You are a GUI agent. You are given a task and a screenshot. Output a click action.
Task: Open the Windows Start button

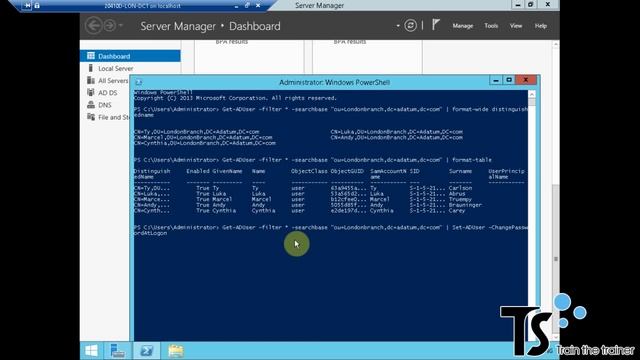pos(91,351)
